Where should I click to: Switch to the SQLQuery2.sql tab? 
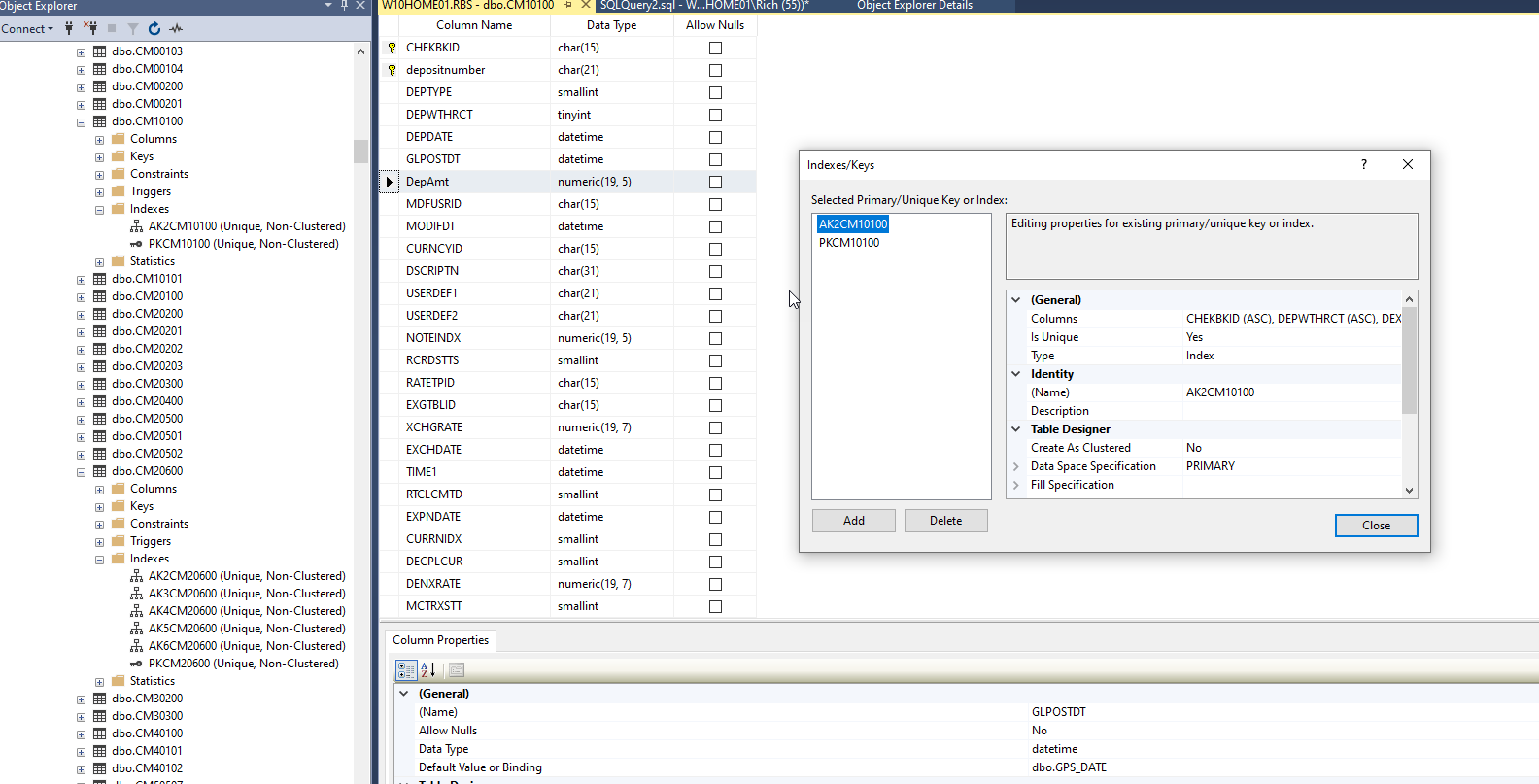click(704, 6)
